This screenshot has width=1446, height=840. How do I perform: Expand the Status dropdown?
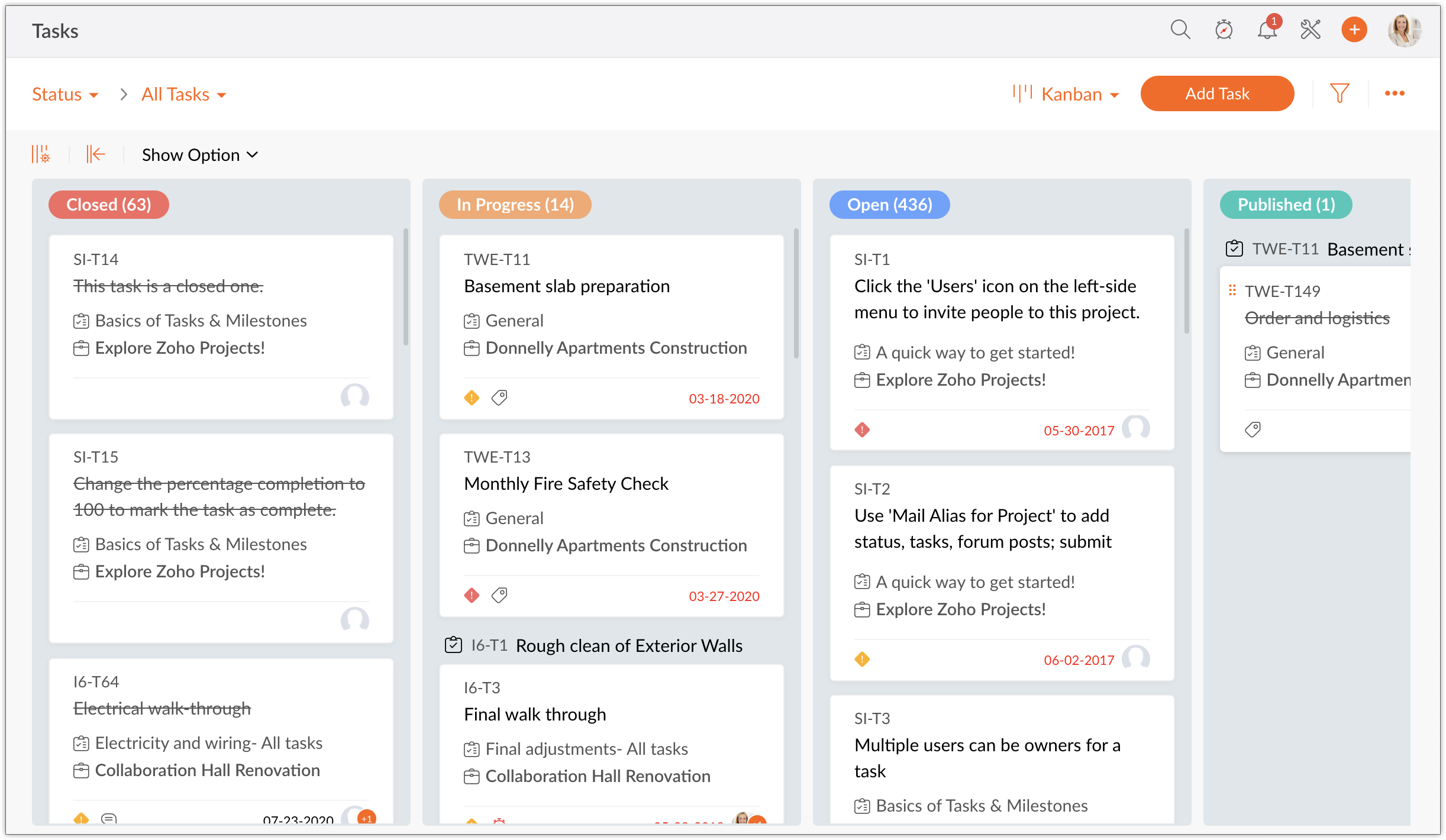65,95
